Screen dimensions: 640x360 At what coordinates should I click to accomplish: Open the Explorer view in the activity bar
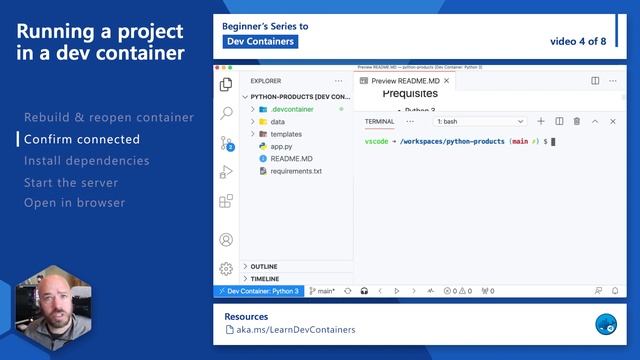pyautogui.click(x=226, y=84)
